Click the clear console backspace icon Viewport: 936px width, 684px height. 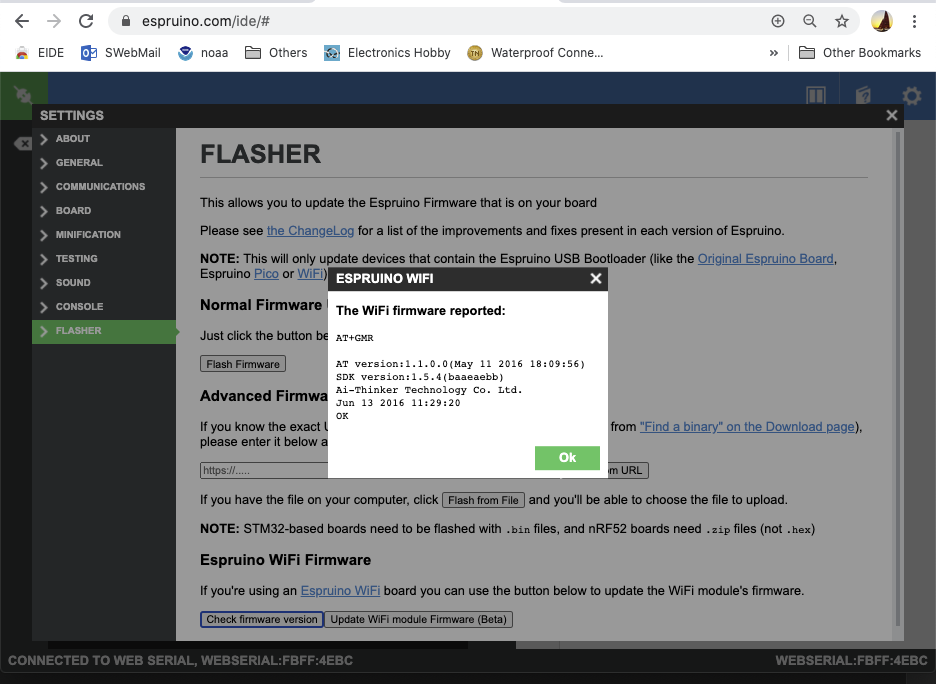click(23, 143)
